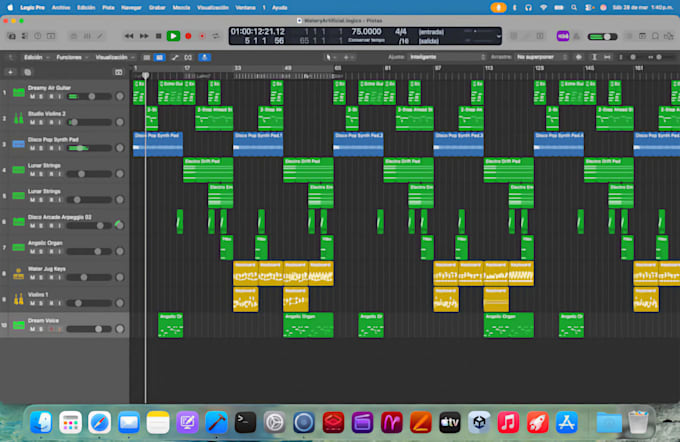Select the first blue Disco Pop Synth Pad region
Viewport: 680px width, 442px height.
click(x=158, y=144)
